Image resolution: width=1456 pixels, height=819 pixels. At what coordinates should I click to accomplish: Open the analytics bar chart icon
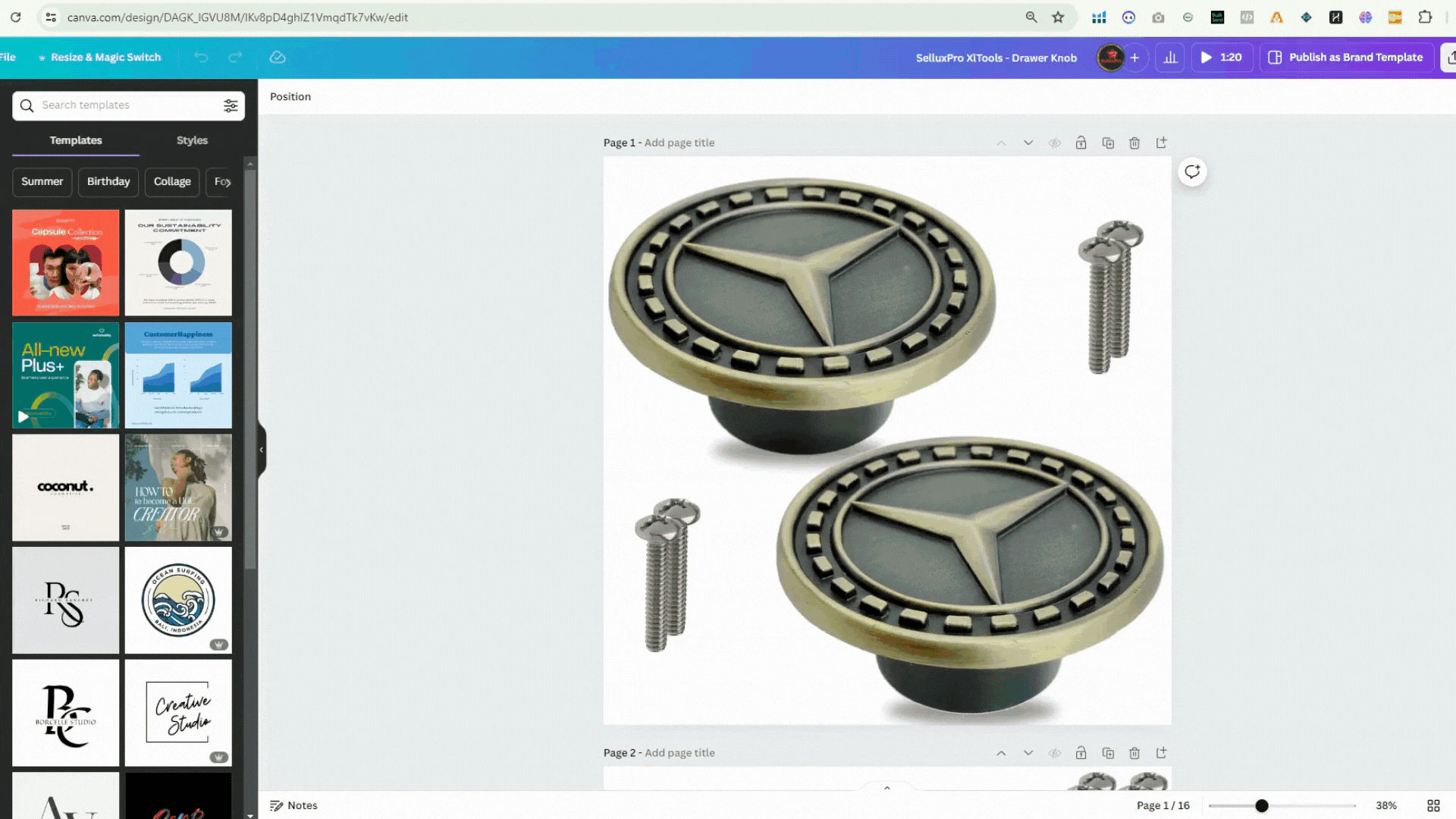pyautogui.click(x=1170, y=57)
